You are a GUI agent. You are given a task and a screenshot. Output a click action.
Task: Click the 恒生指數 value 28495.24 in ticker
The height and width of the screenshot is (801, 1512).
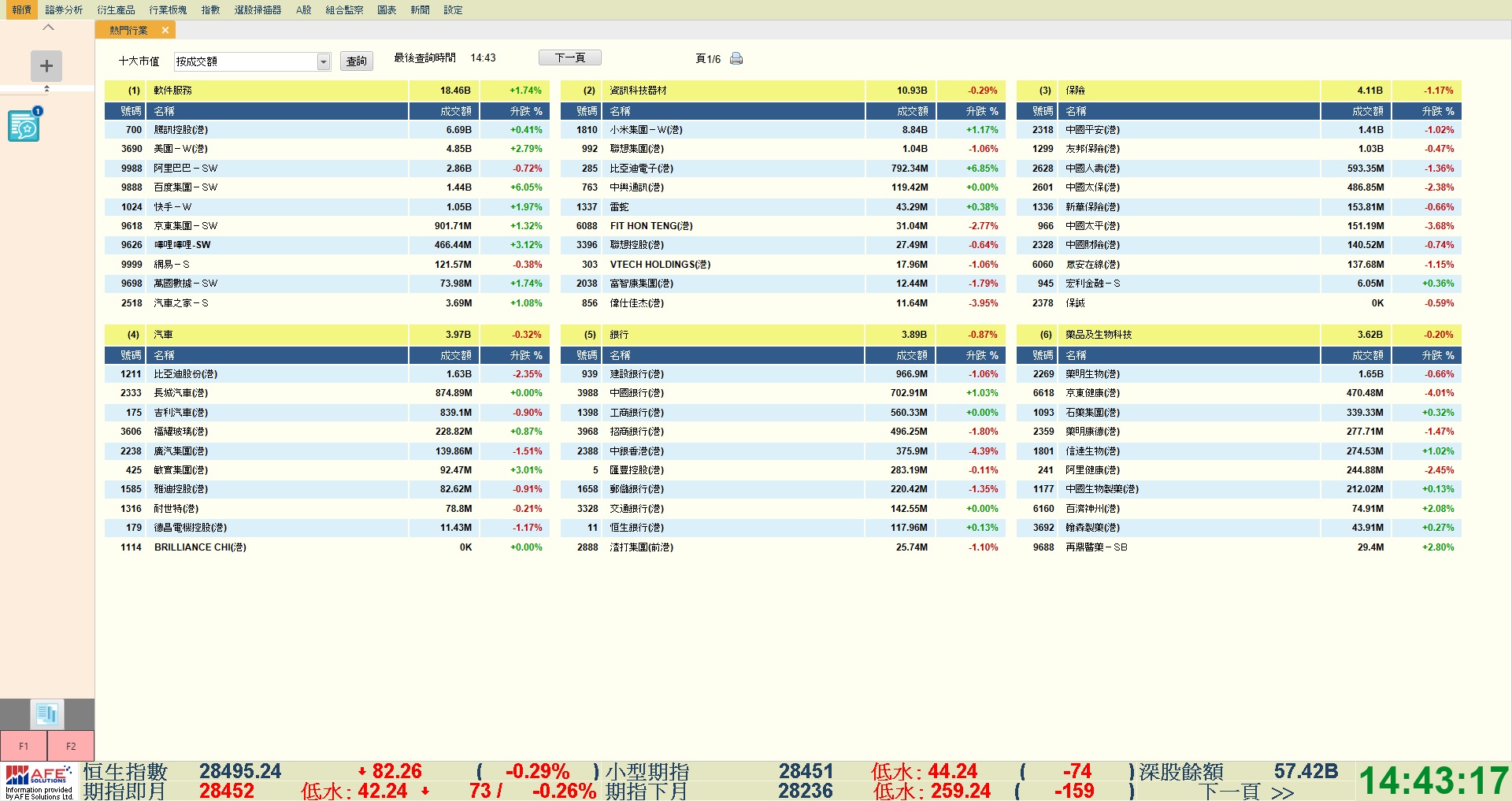(x=239, y=771)
